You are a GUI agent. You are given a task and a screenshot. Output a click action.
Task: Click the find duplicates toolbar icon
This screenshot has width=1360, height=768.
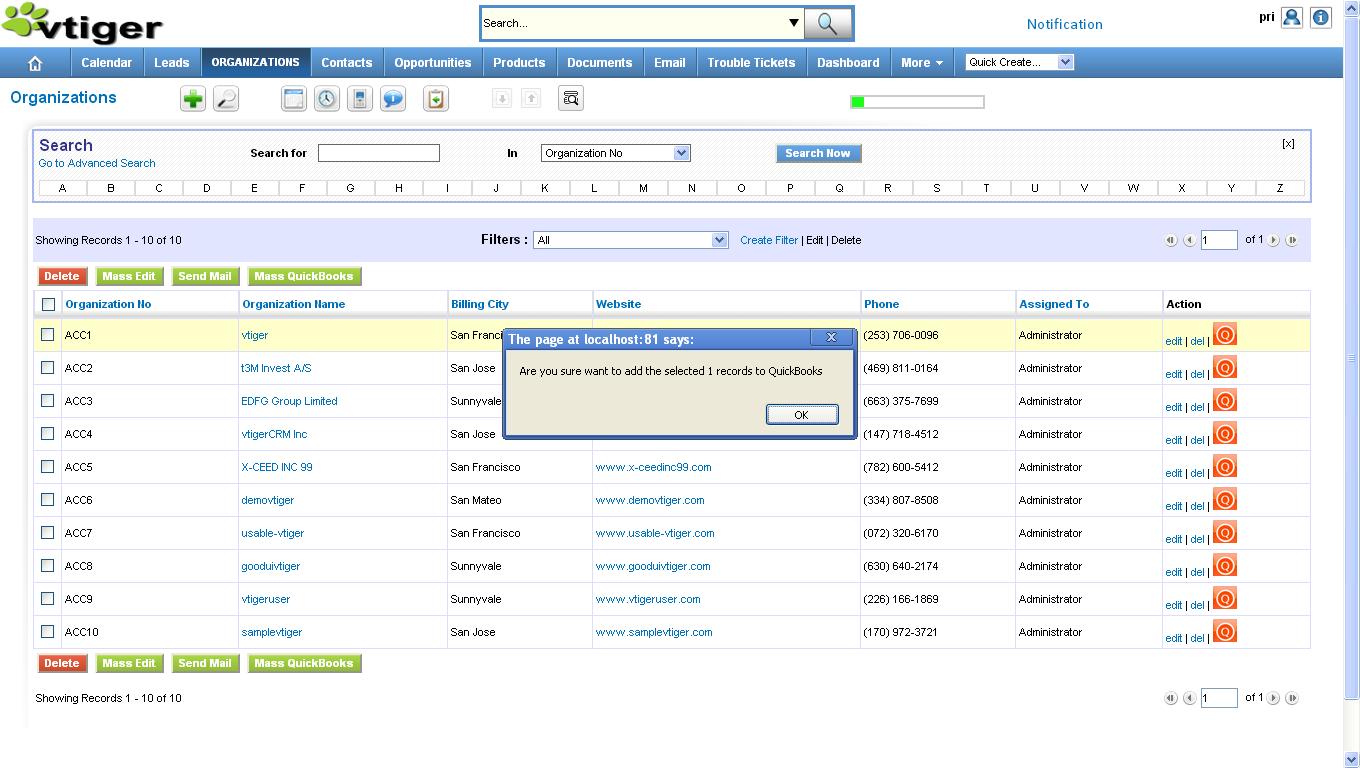point(570,98)
